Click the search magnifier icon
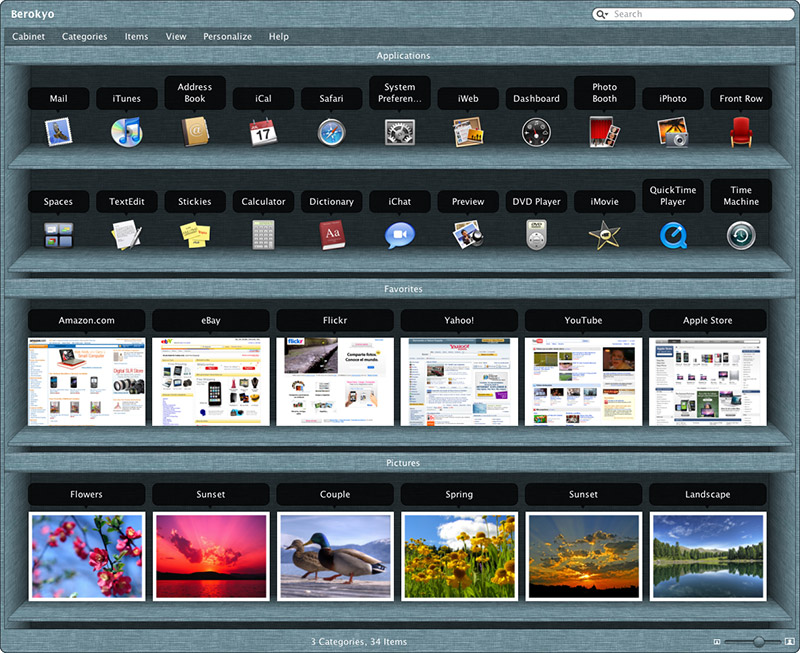The height and width of the screenshot is (653, 800). (602, 14)
